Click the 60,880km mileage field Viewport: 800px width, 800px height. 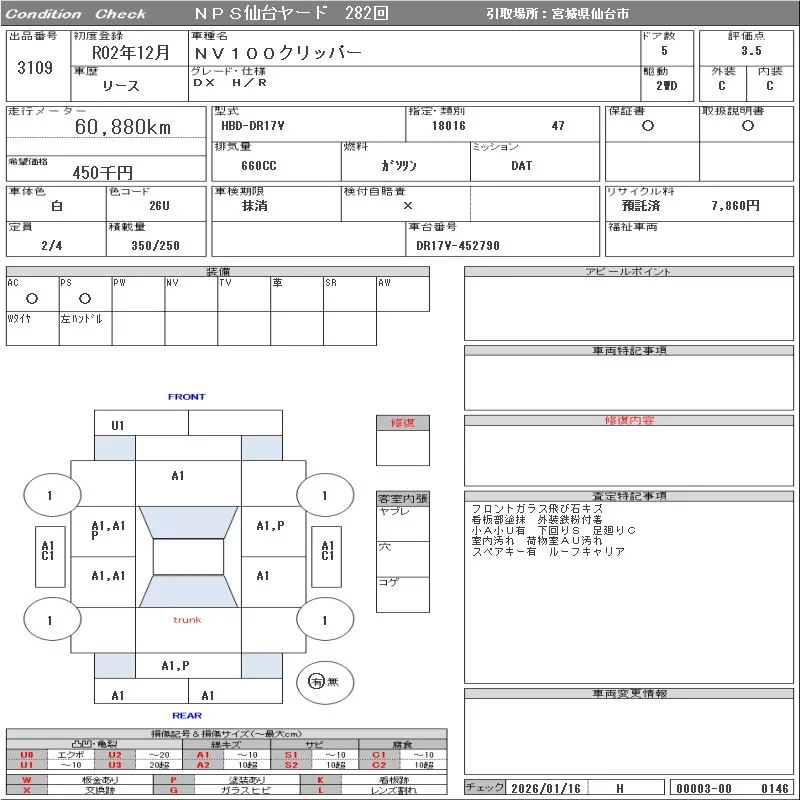coord(124,127)
